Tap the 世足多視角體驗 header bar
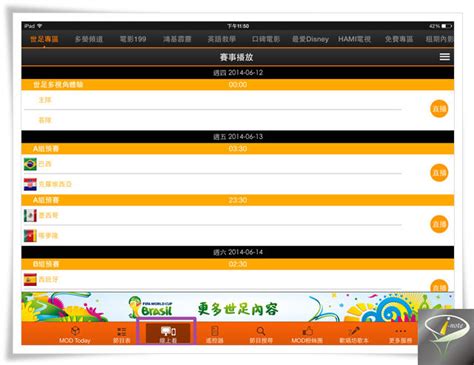Viewport: 474px width, 365px height. click(x=238, y=85)
